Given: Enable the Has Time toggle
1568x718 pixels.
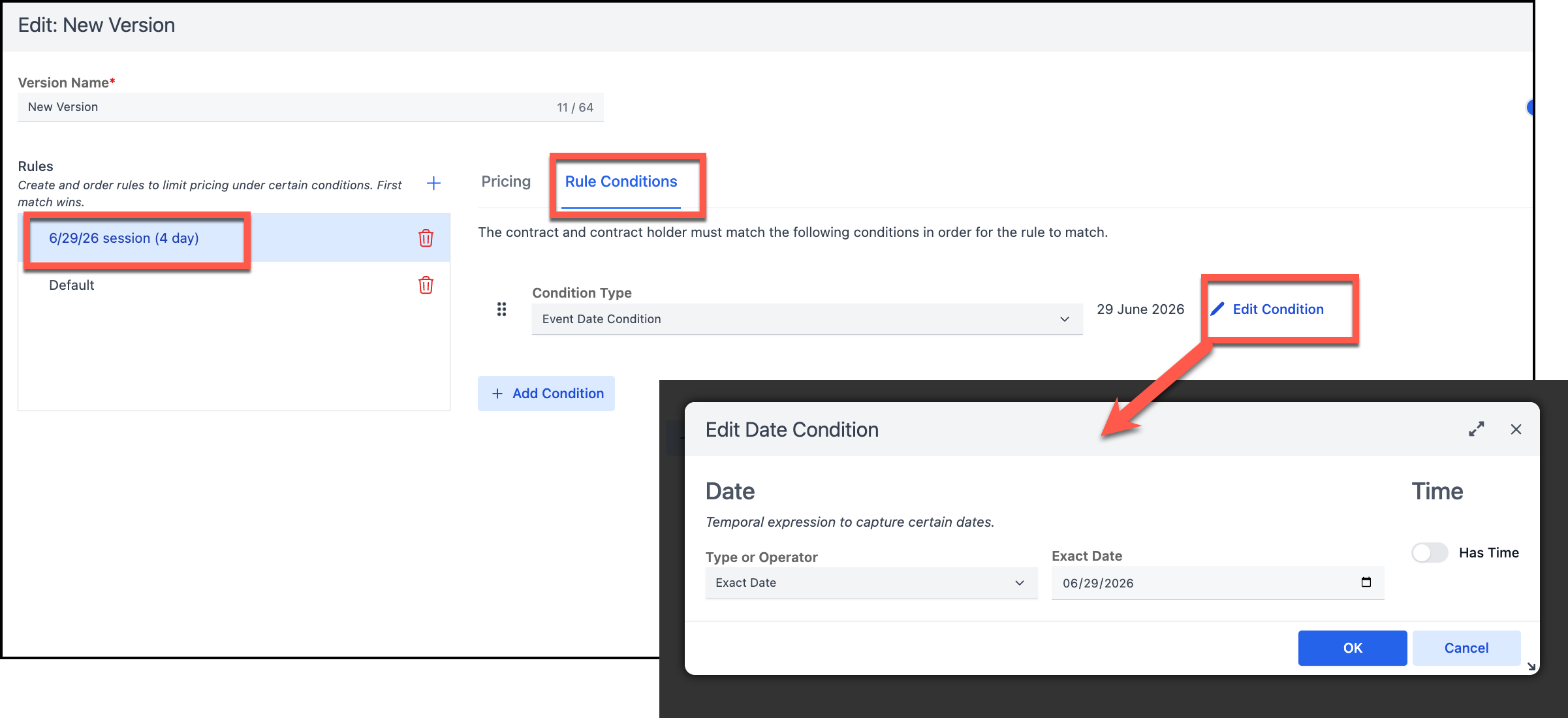Looking at the screenshot, I should [1430, 553].
